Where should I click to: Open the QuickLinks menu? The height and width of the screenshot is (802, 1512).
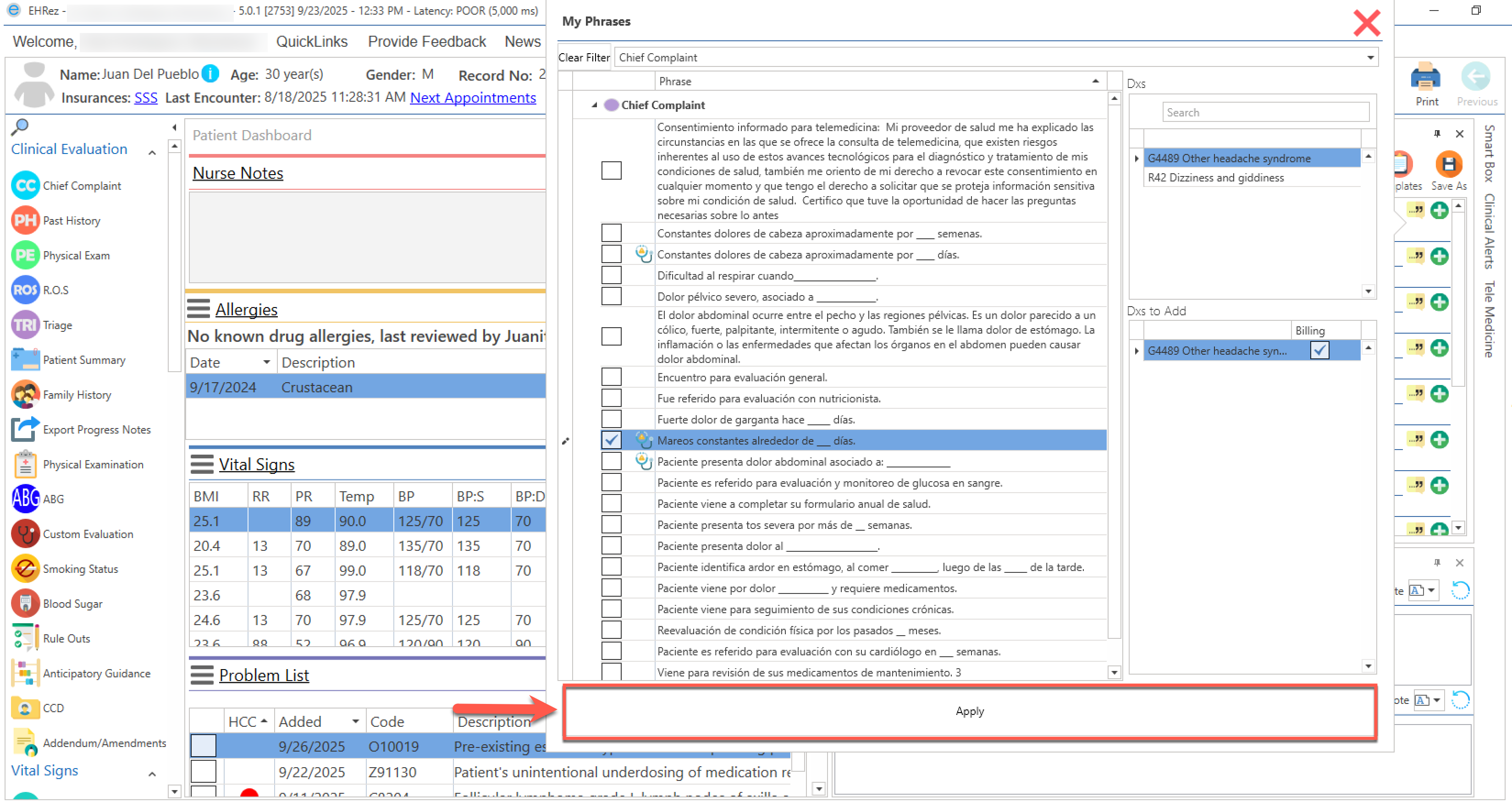312,42
